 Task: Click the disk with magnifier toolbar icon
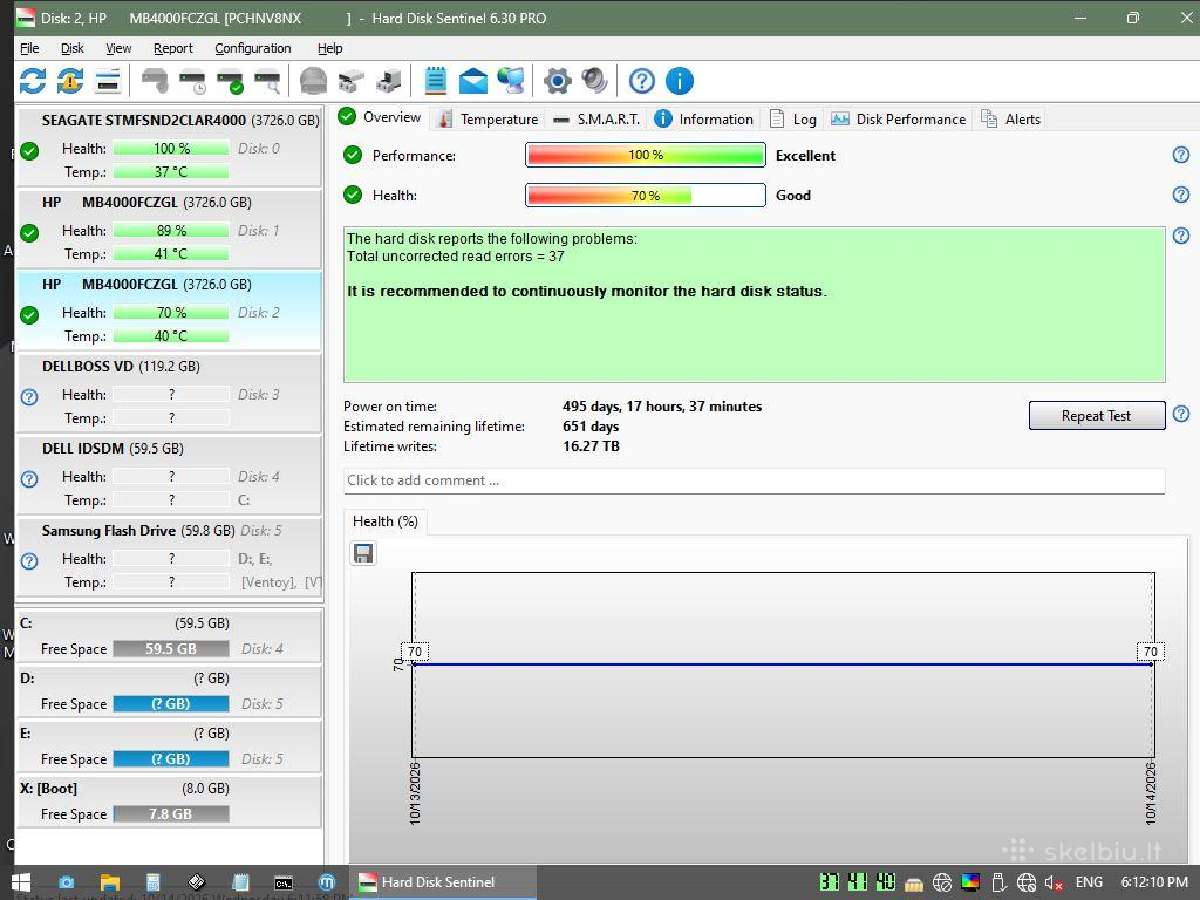(x=267, y=81)
